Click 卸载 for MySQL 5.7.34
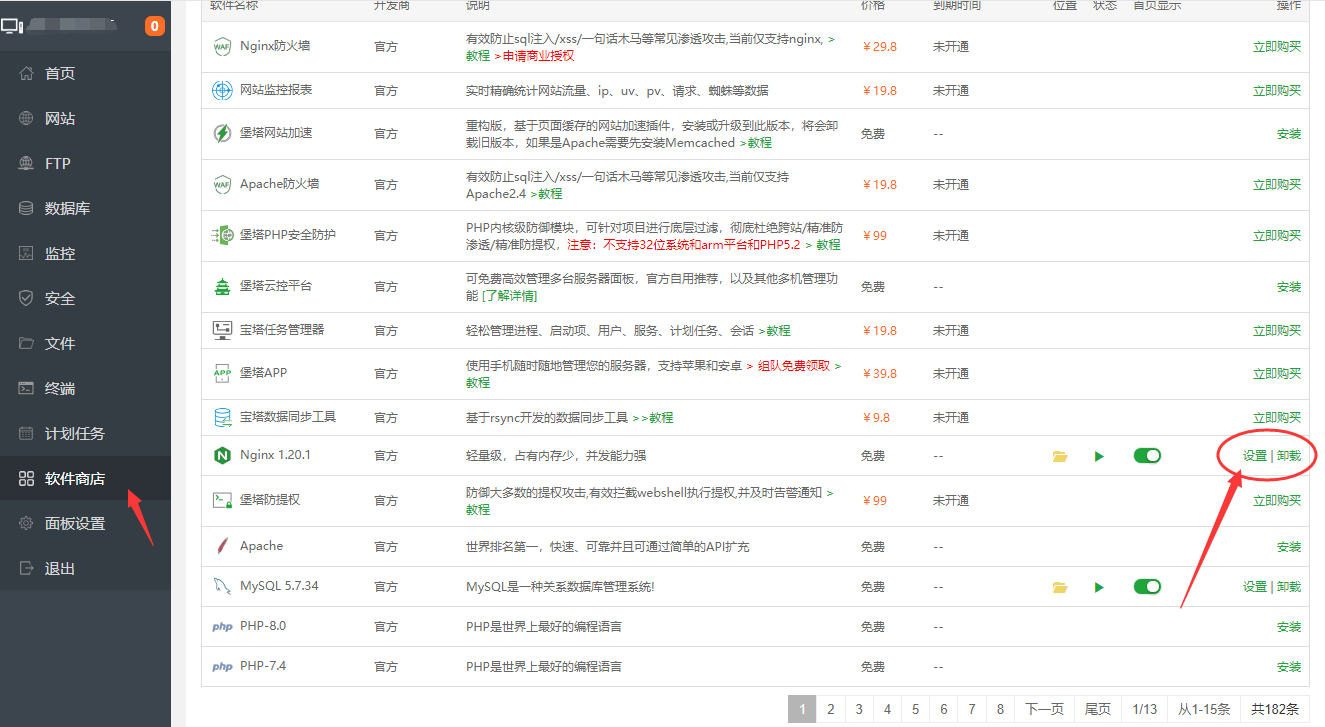The width and height of the screenshot is (1325, 727). (1289, 587)
